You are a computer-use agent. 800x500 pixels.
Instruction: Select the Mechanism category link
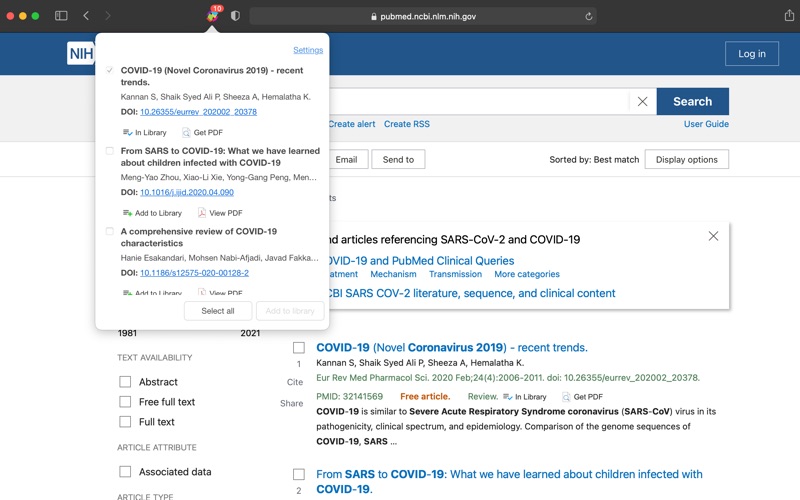[x=393, y=274]
